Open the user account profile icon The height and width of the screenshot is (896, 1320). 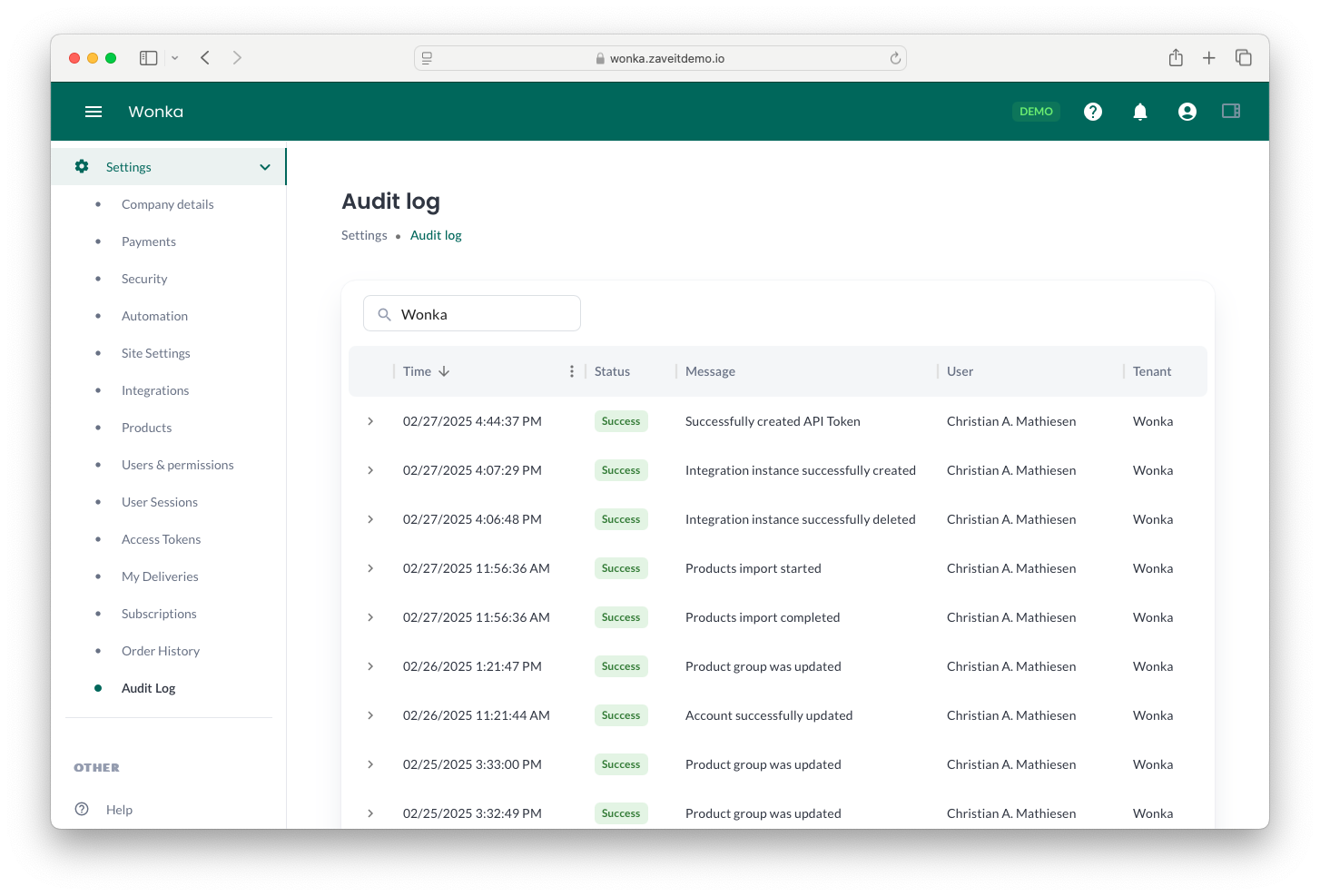[x=1187, y=112]
